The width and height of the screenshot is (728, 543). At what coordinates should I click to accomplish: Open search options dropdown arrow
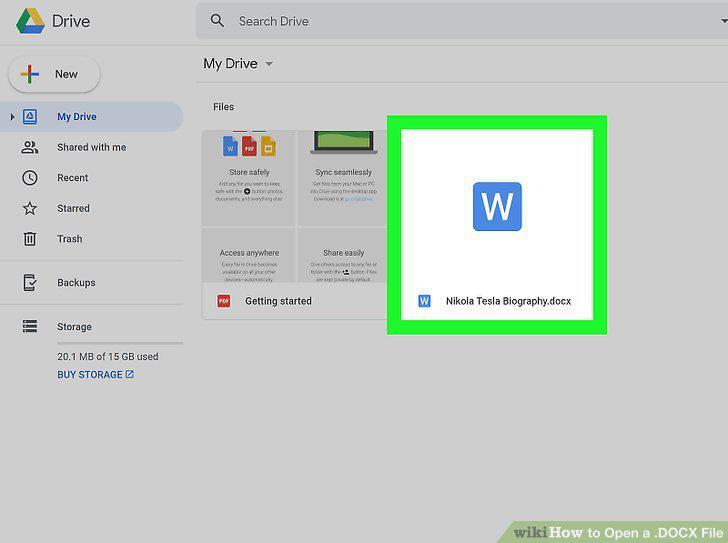tap(723, 21)
